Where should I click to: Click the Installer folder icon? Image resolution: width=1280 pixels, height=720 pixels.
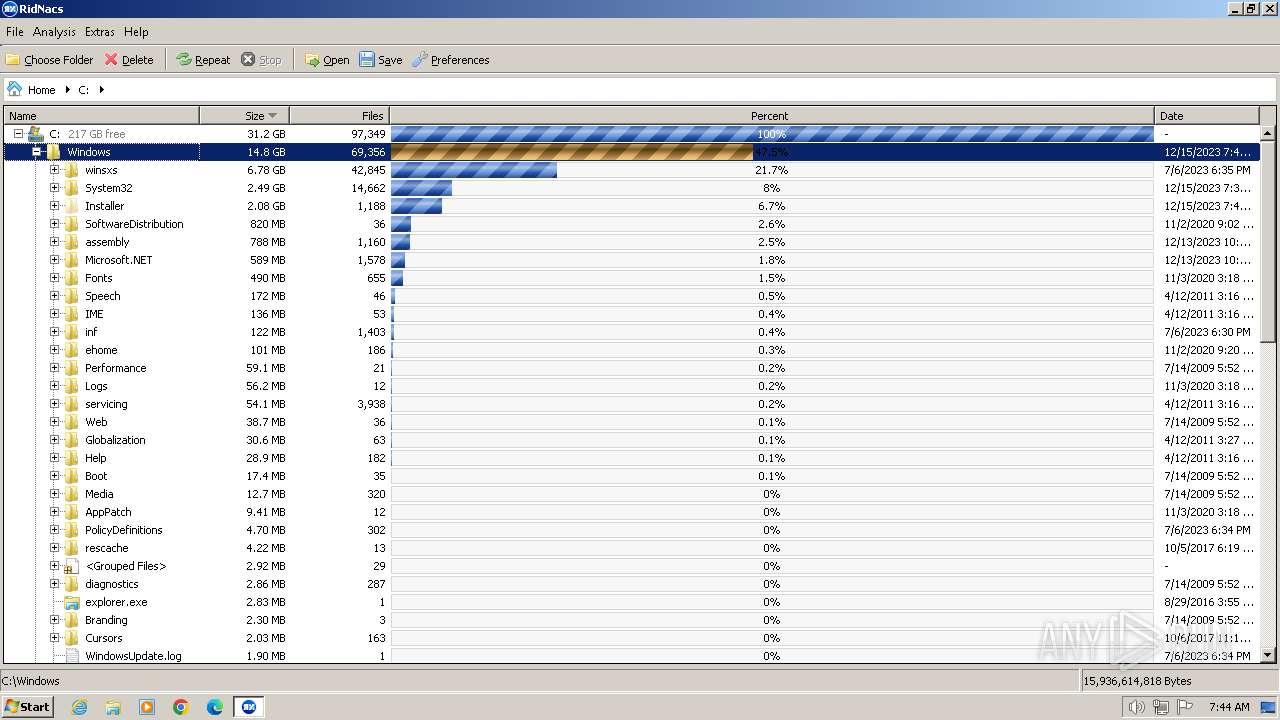coord(71,206)
